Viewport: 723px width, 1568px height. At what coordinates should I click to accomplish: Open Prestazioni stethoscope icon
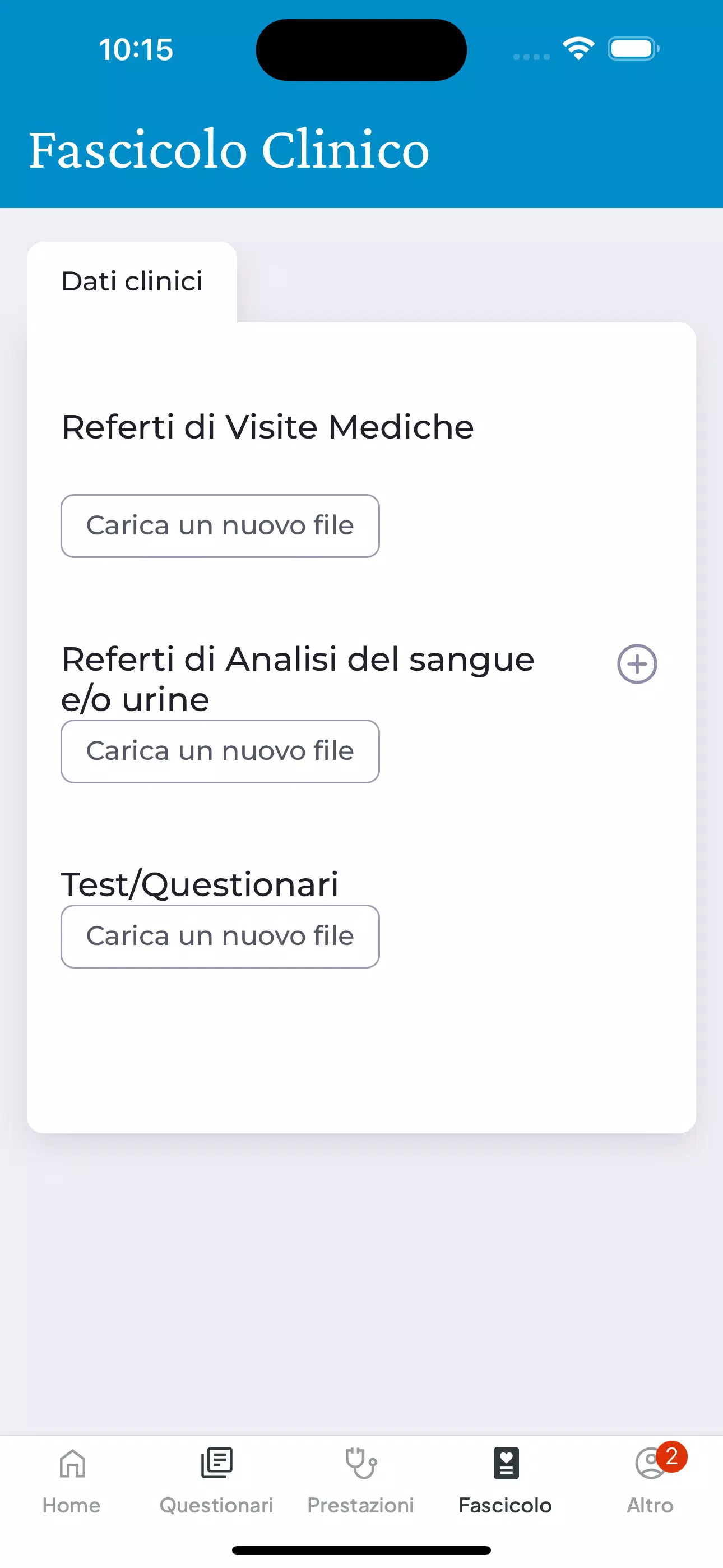point(361,1463)
